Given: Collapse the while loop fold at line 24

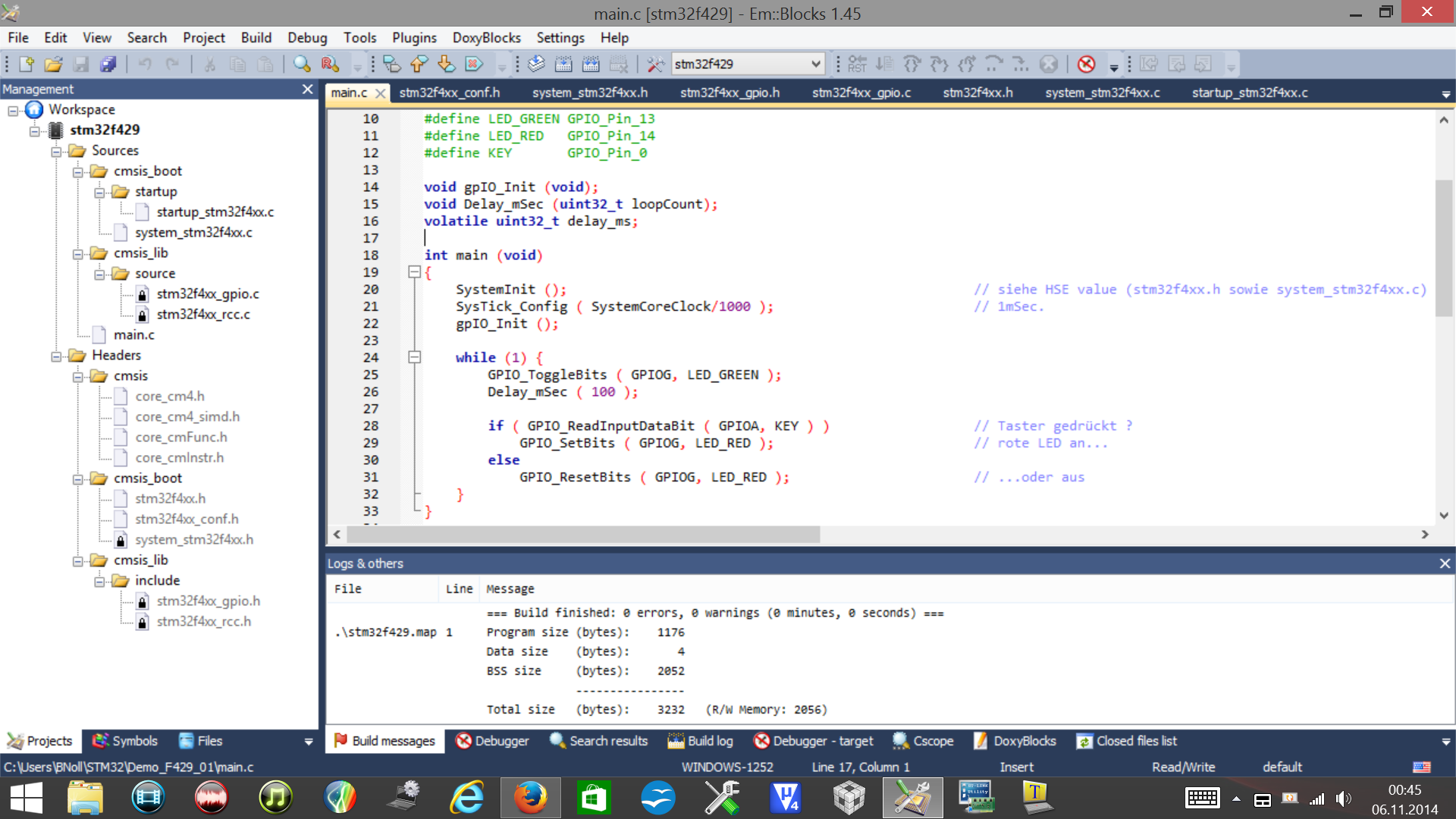Looking at the screenshot, I should click(414, 357).
